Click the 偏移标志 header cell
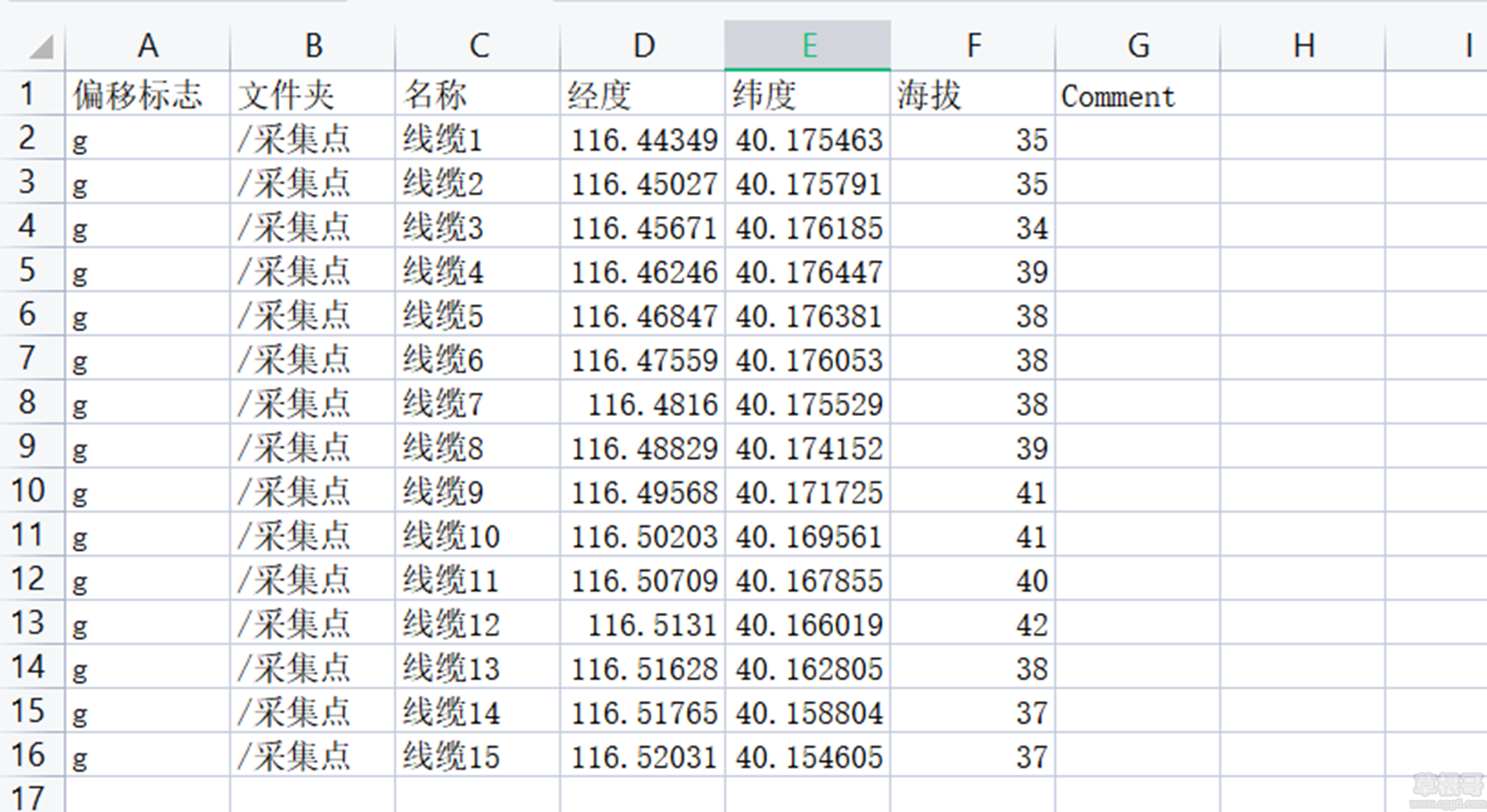The width and height of the screenshot is (1487, 812). [148, 93]
